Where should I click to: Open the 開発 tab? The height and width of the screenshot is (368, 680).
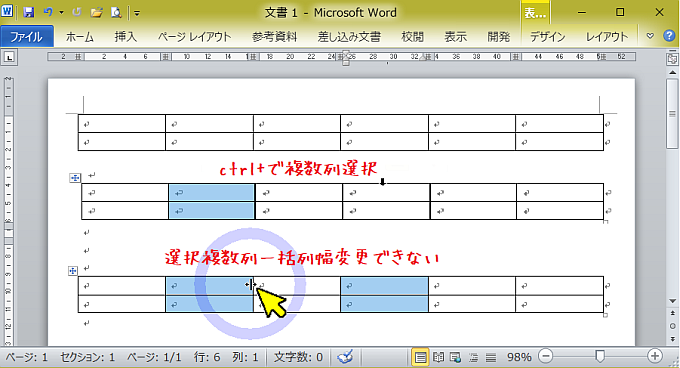(499, 37)
